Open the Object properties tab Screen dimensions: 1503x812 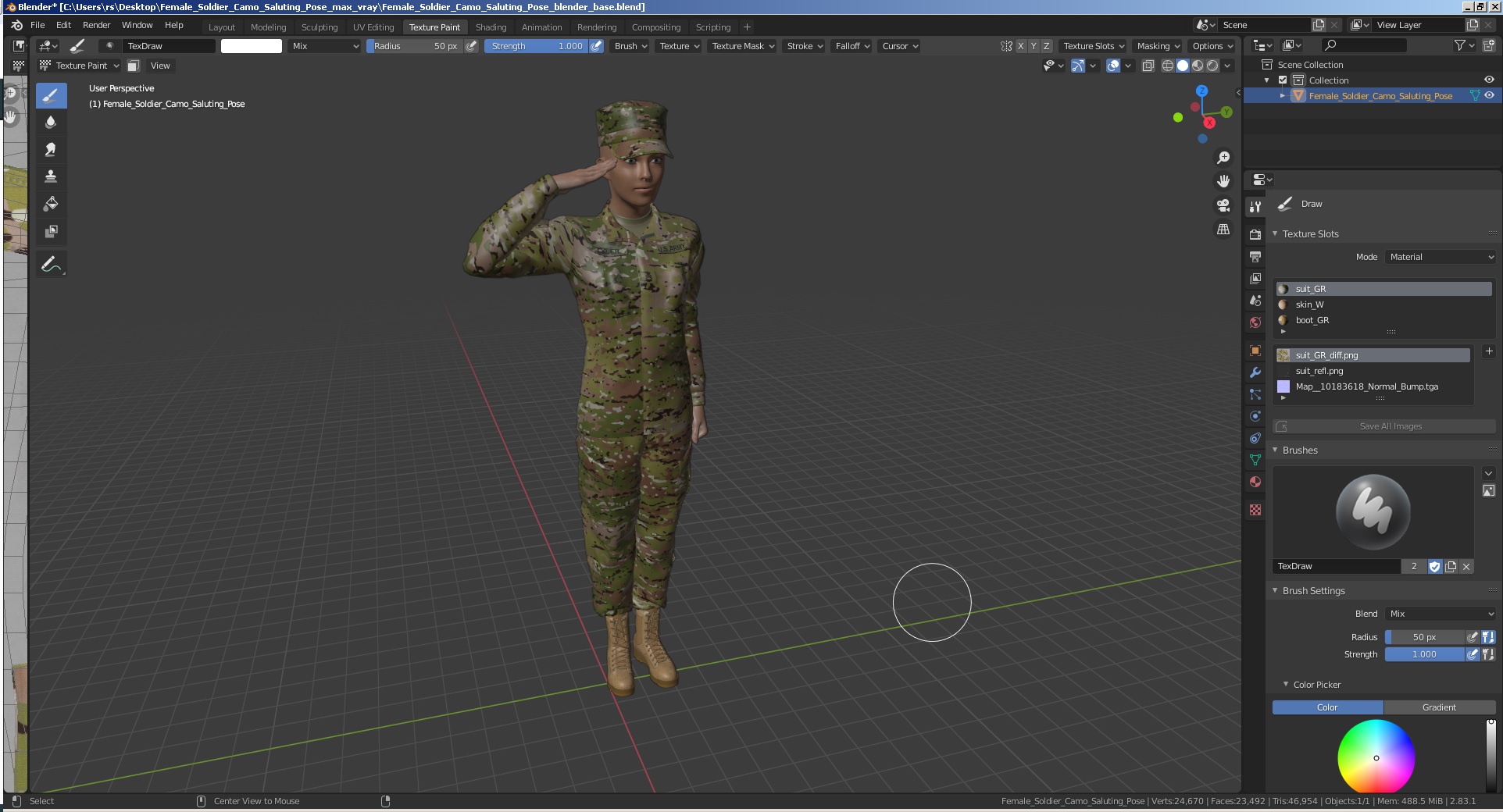click(1255, 351)
